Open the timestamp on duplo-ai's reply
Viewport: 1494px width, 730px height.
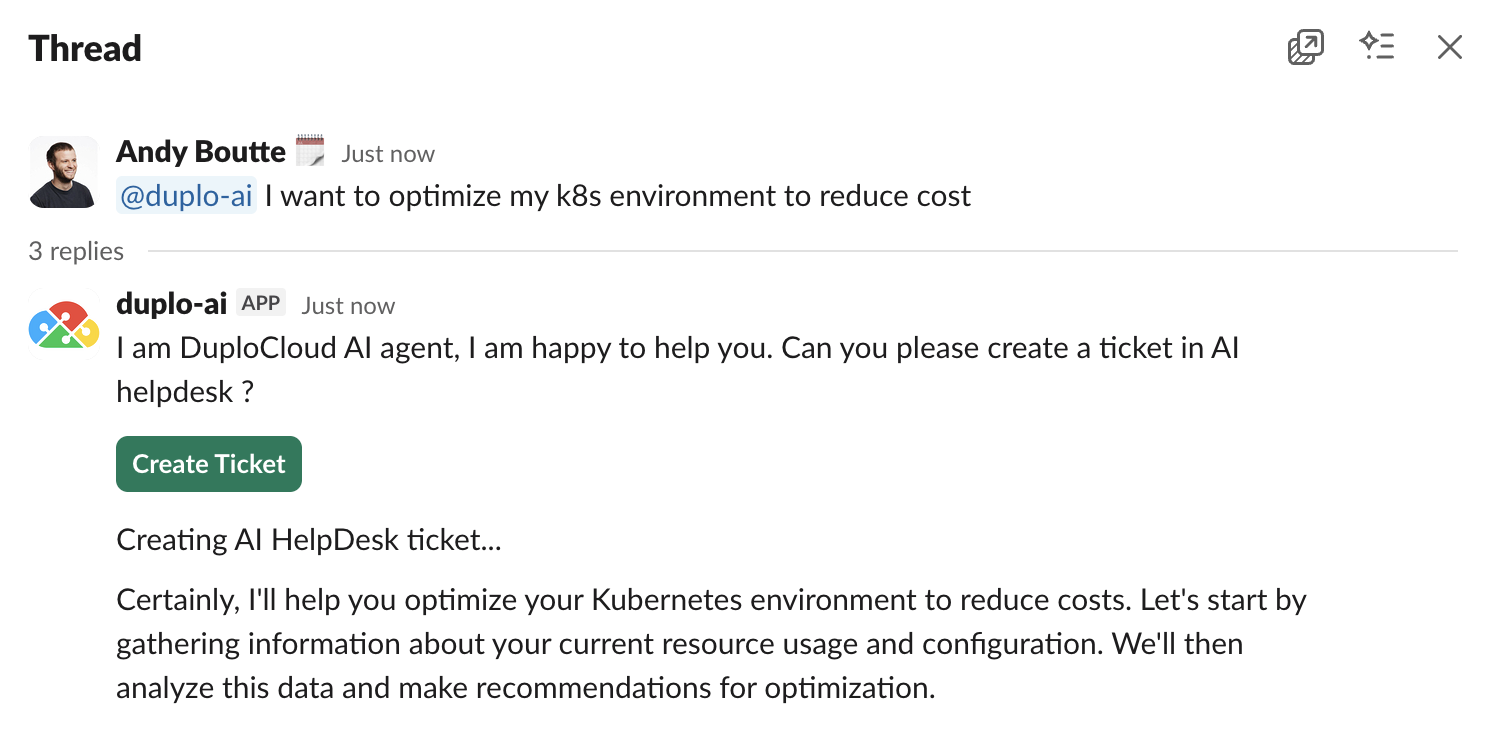click(347, 305)
